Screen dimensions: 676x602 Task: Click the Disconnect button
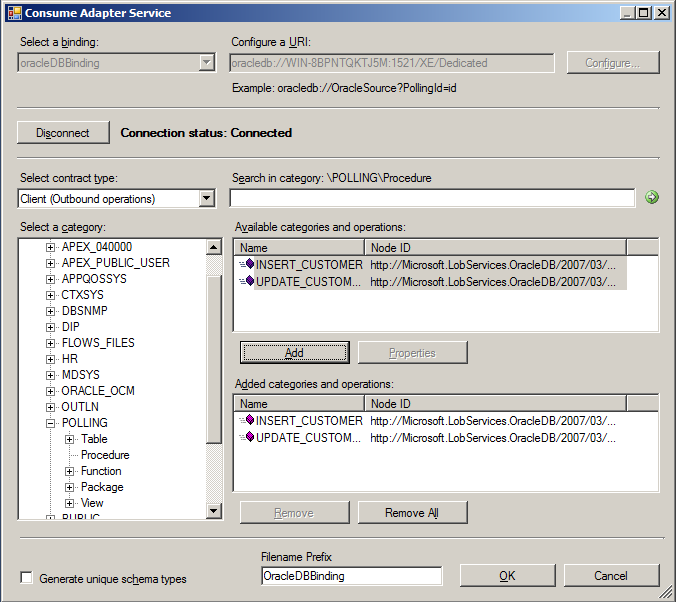tap(63, 133)
